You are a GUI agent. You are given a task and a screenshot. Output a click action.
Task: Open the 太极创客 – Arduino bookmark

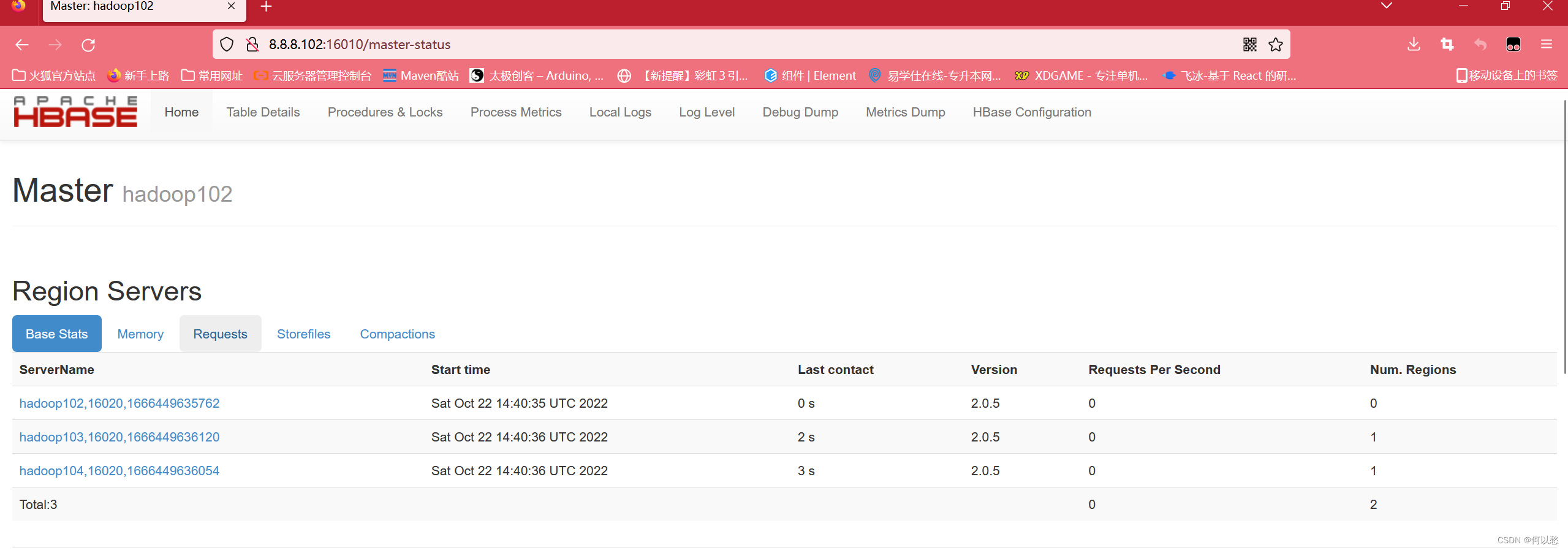tap(537, 75)
